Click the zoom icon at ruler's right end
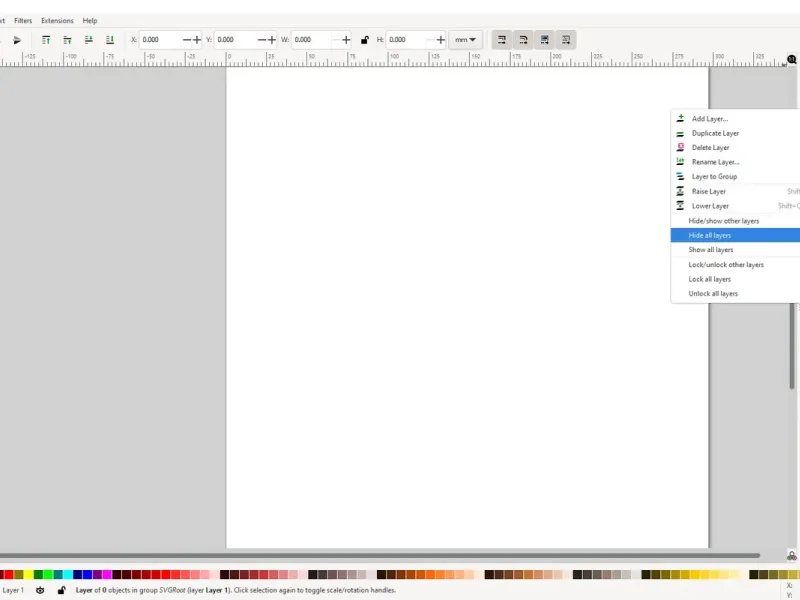Image resolution: width=800 pixels, height=600 pixels. coord(792,60)
